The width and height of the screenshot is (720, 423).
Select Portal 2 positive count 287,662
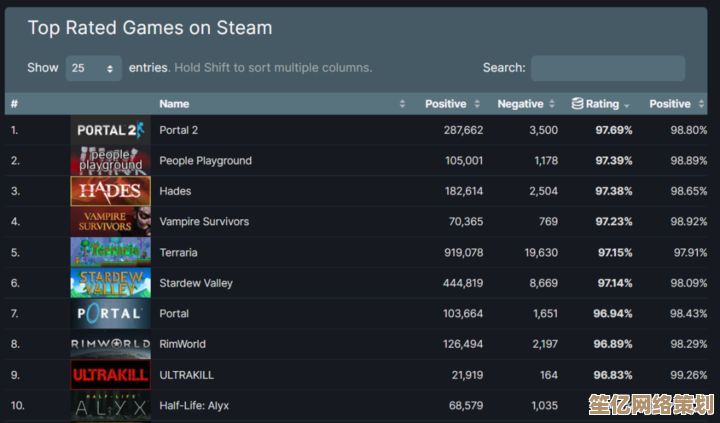pyautogui.click(x=463, y=130)
